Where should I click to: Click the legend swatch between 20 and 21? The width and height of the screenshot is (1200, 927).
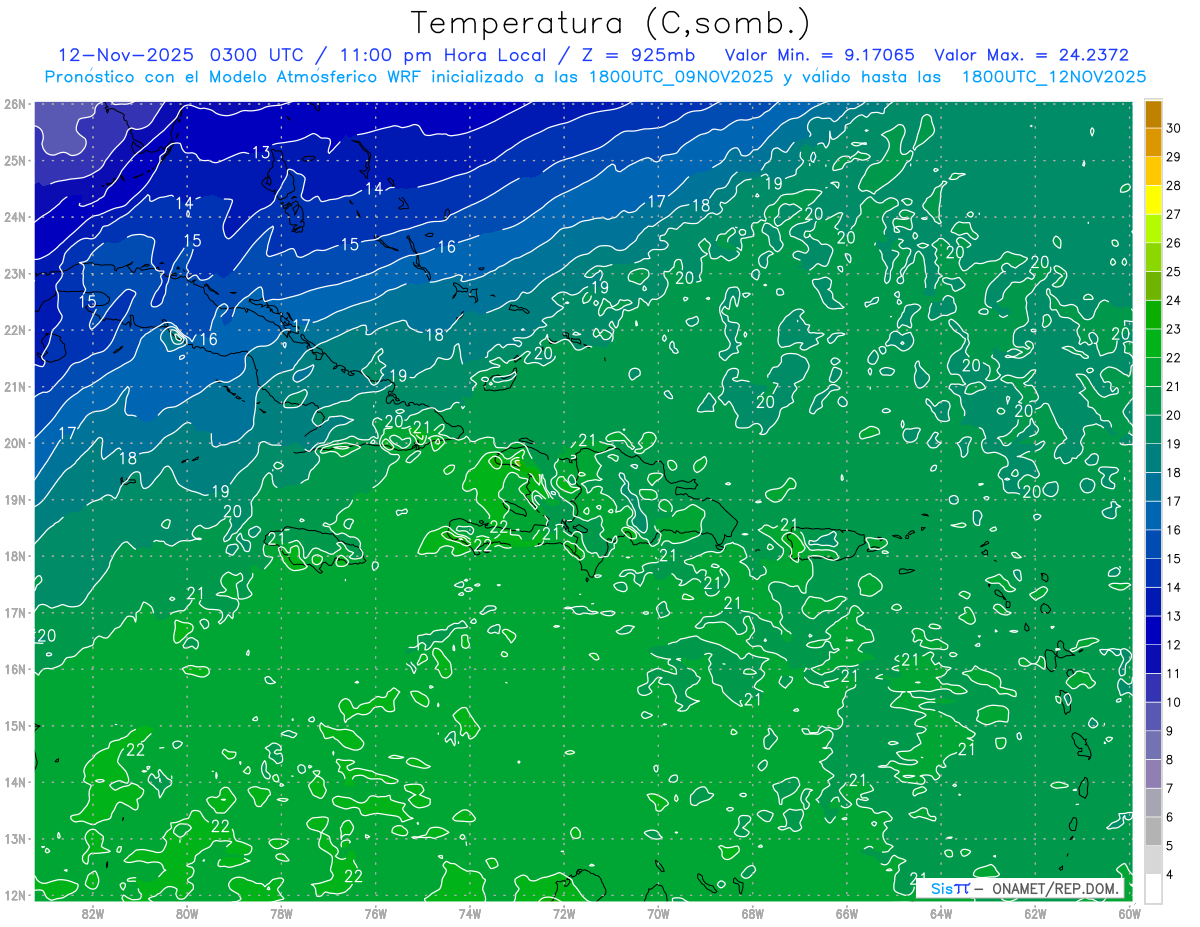pos(1153,401)
